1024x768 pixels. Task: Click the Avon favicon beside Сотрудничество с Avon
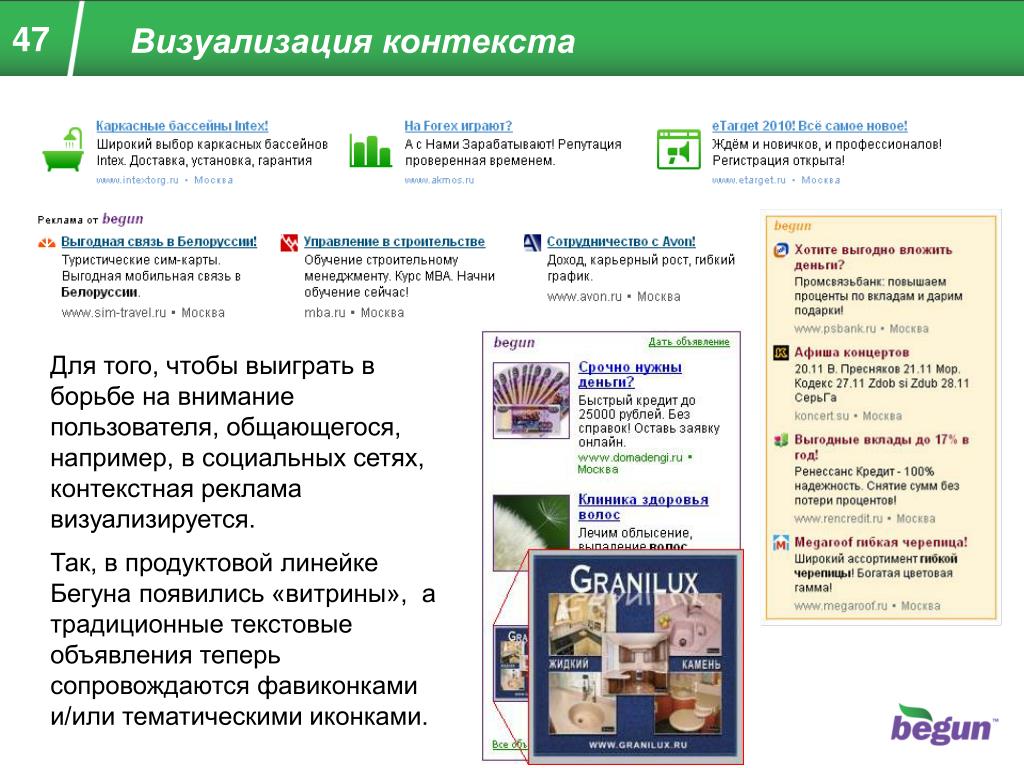(x=532, y=243)
